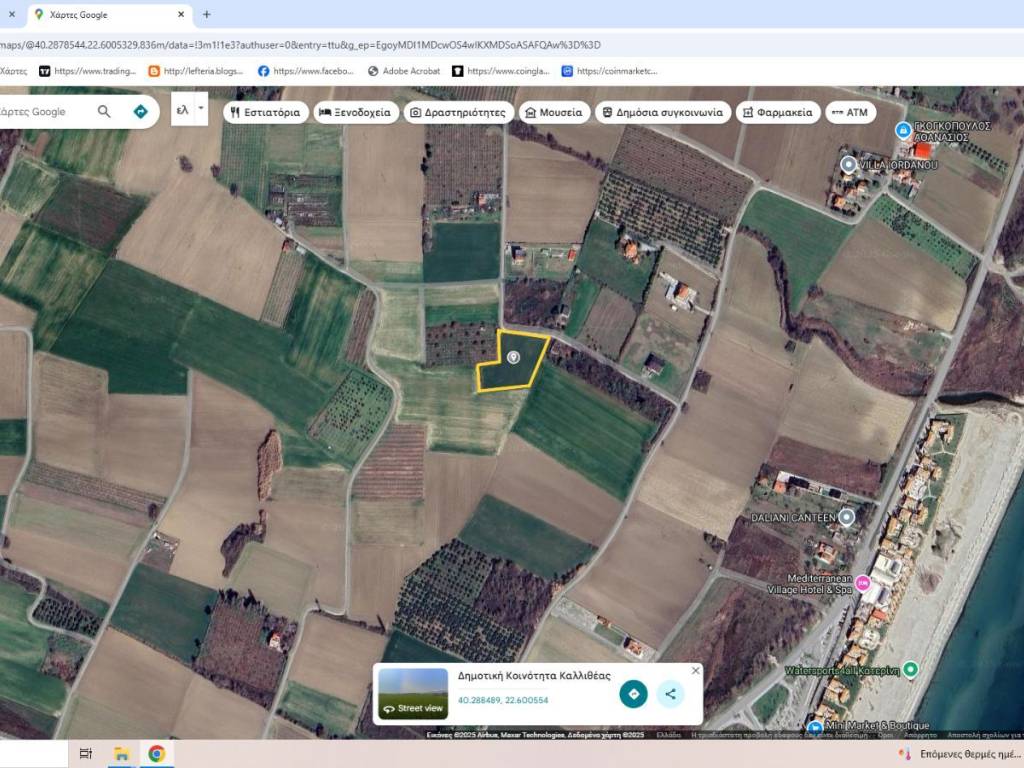The height and width of the screenshot is (768, 1024).
Task: Select the Watersports 4all Katerini green marker
Action: tap(910, 669)
